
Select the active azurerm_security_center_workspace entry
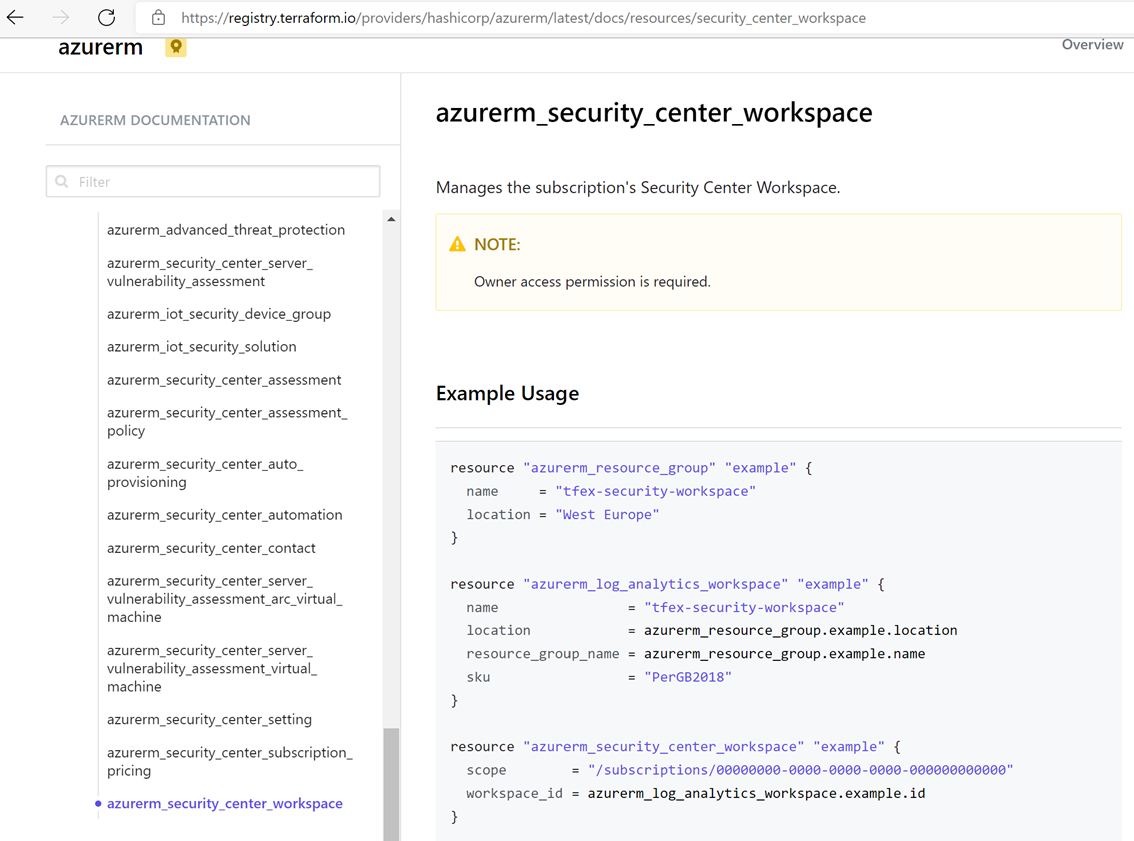tap(225, 803)
